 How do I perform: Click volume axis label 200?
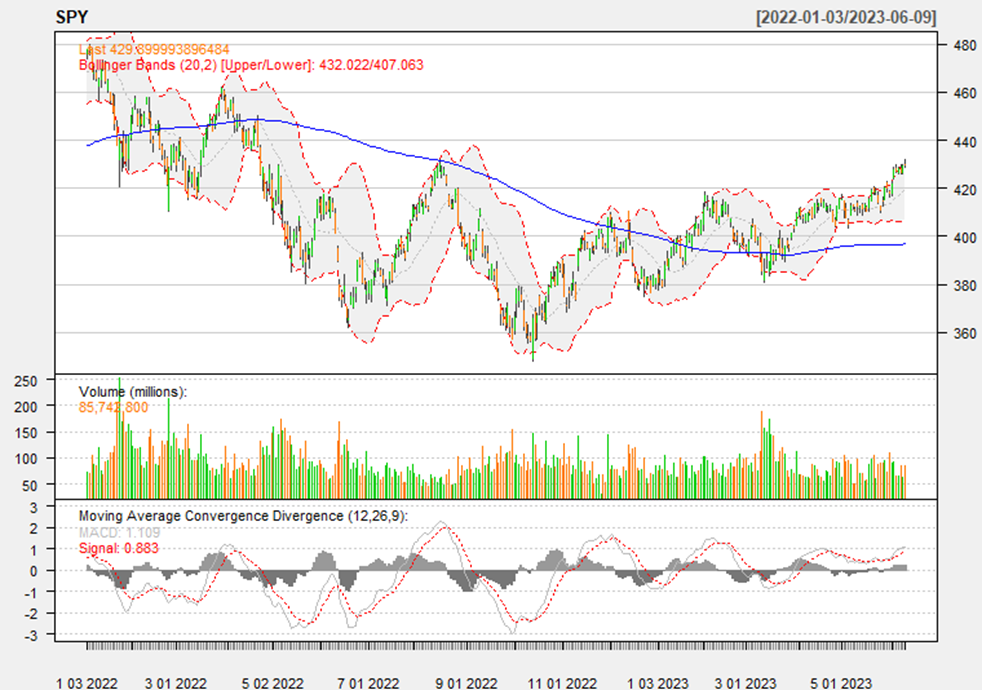click(x=26, y=407)
